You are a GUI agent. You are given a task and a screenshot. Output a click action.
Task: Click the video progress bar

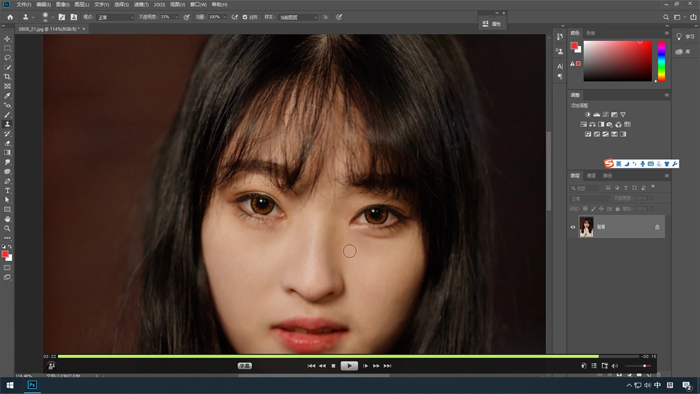coord(349,357)
